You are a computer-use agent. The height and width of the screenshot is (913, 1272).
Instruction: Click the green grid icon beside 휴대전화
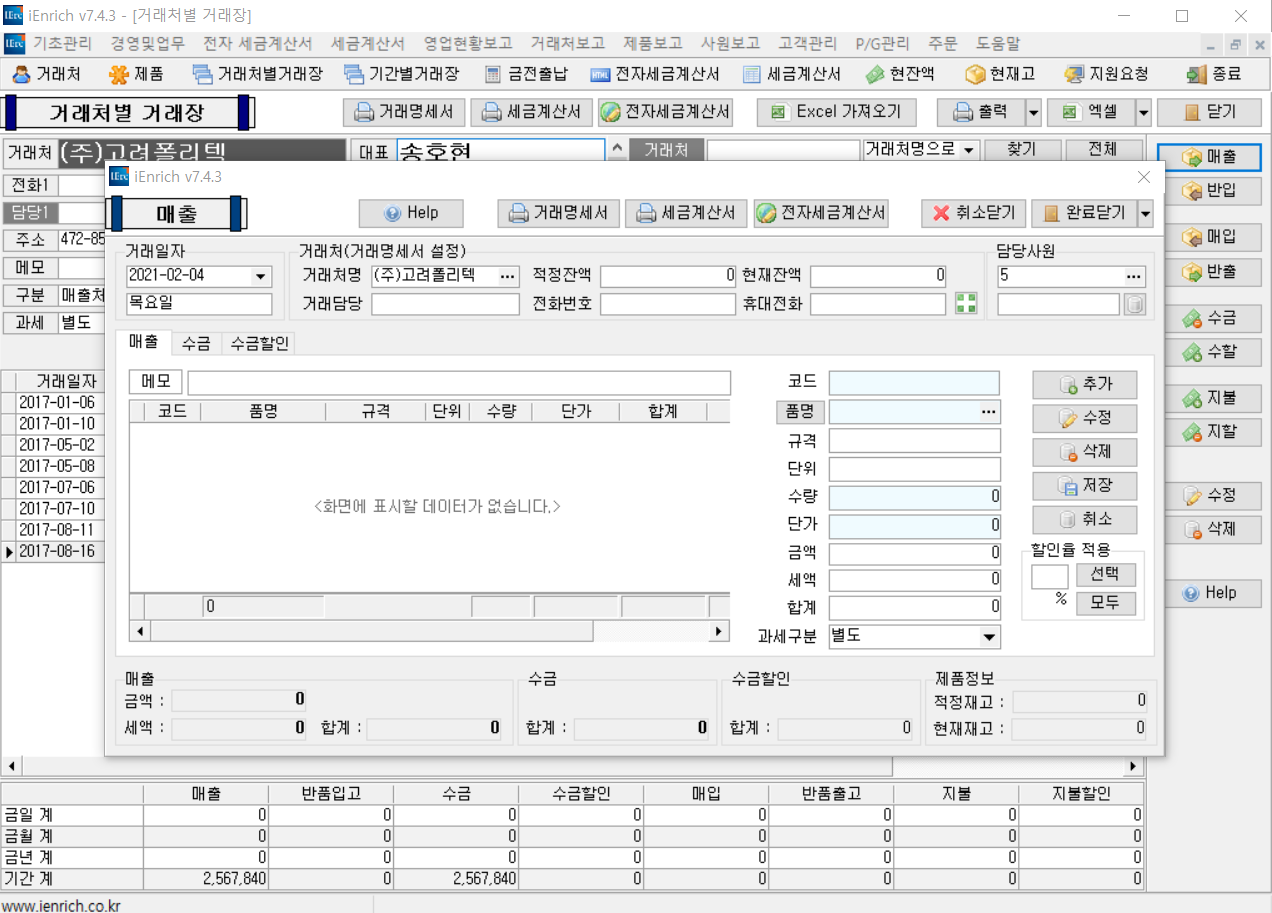coord(966,304)
